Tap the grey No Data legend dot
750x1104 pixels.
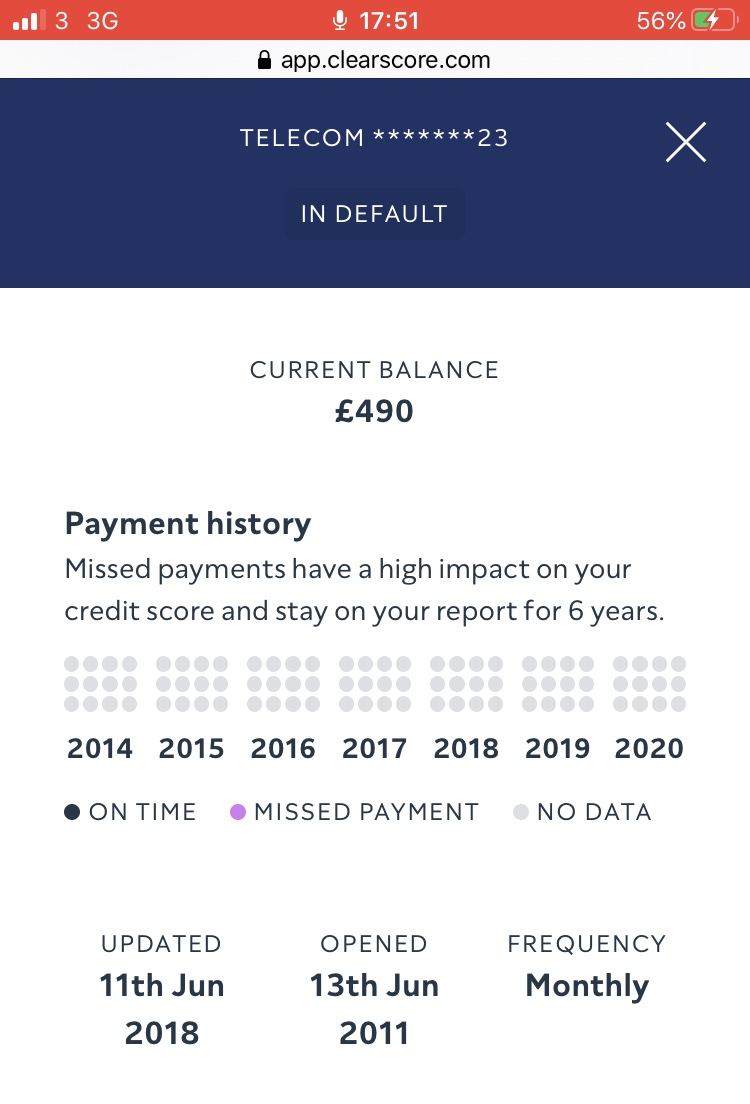click(x=521, y=812)
